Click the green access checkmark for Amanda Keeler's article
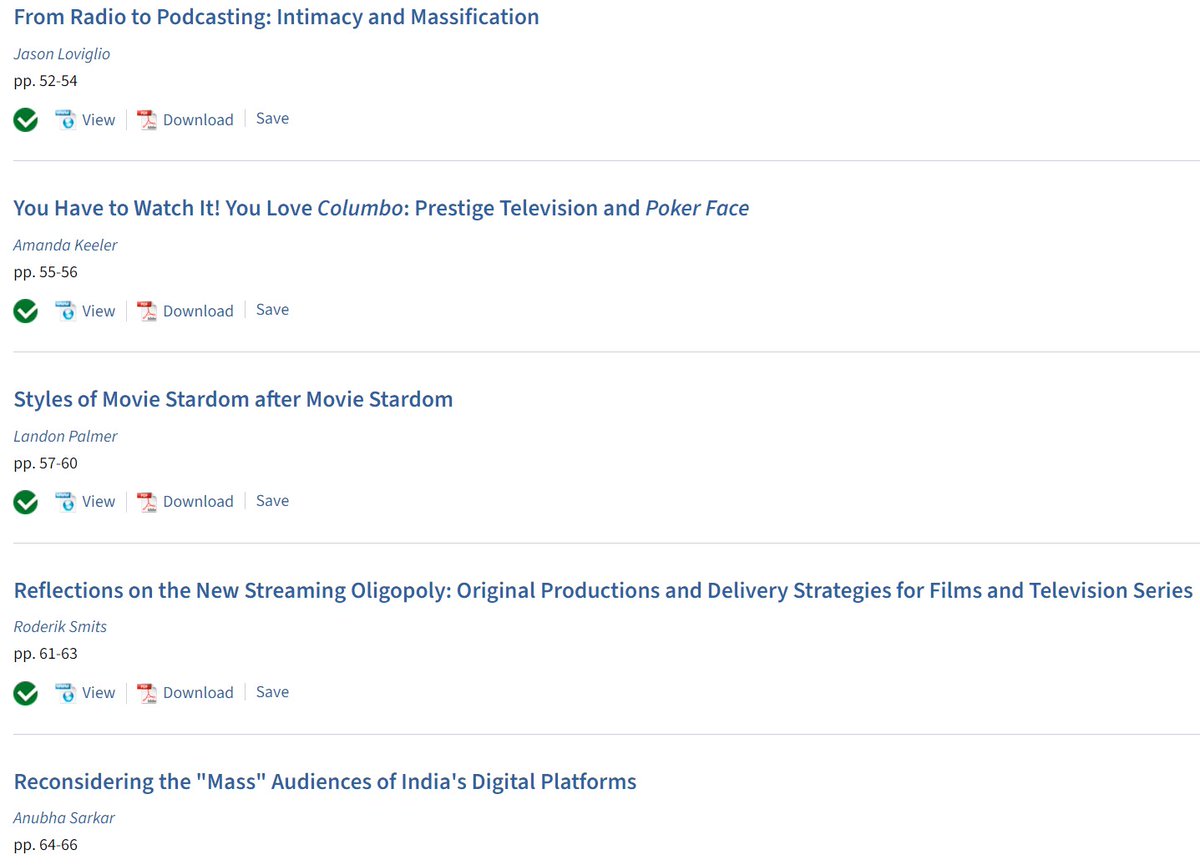The image size is (1200, 865). [26, 311]
